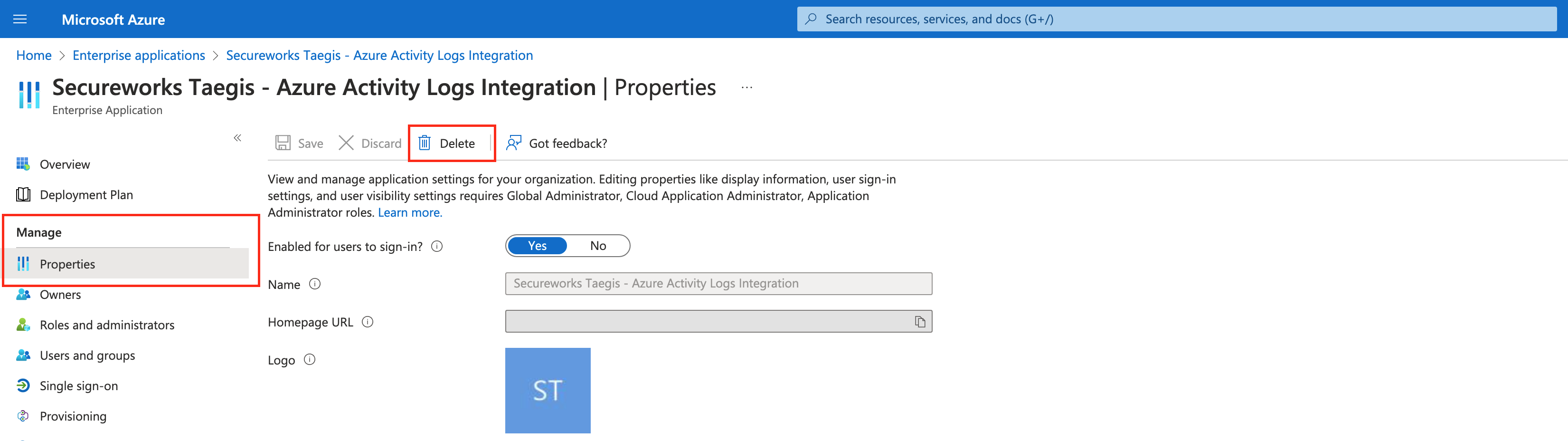Image resolution: width=1568 pixels, height=441 pixels.
Task: Click the Owners people icon
Action: click(x=23, y=294)
